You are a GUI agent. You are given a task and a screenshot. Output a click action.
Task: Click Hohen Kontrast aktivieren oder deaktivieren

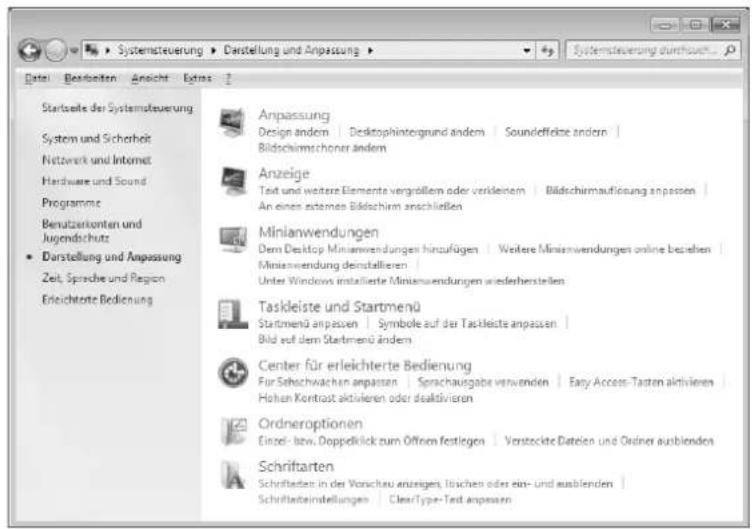(x=365, y=398)
